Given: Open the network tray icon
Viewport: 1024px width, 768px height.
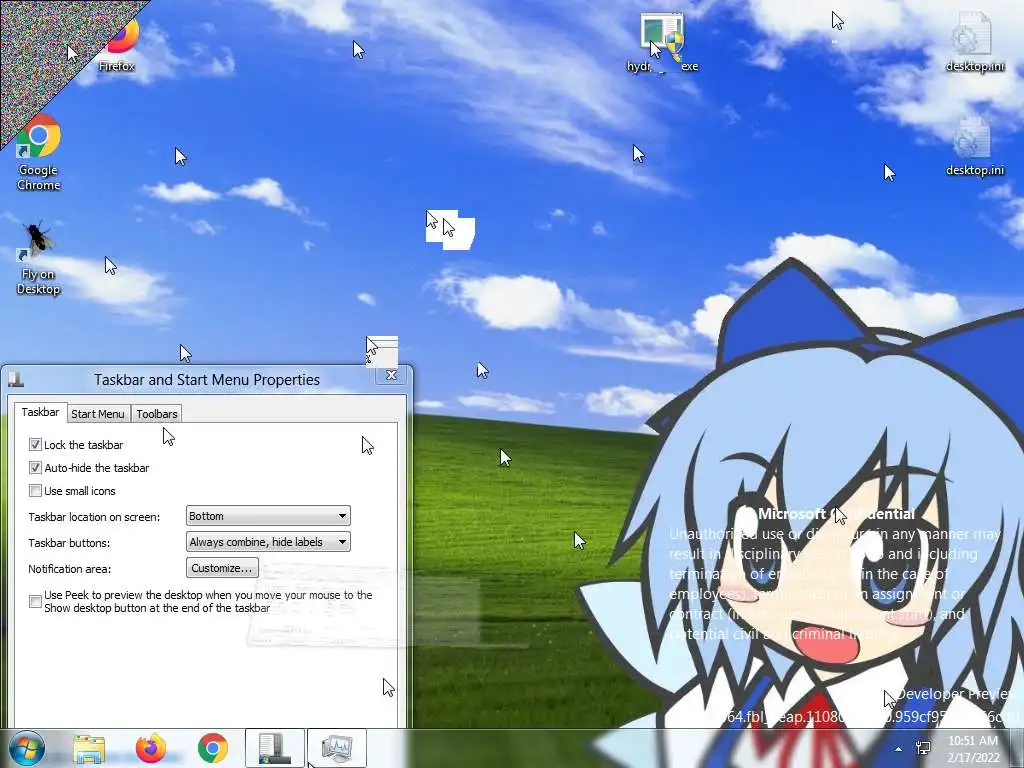Looking at the screenshot, I should 923,748.
